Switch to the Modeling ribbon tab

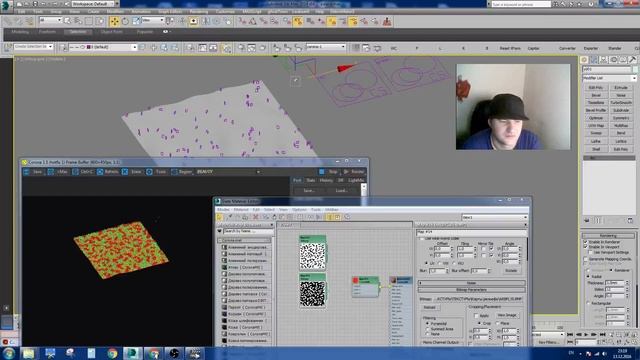(20, 32)
